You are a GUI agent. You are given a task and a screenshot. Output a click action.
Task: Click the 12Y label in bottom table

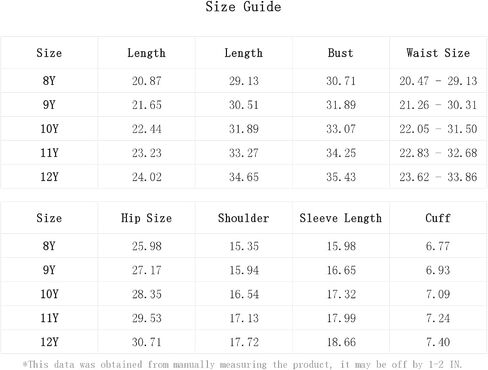(x=49, y=342)
